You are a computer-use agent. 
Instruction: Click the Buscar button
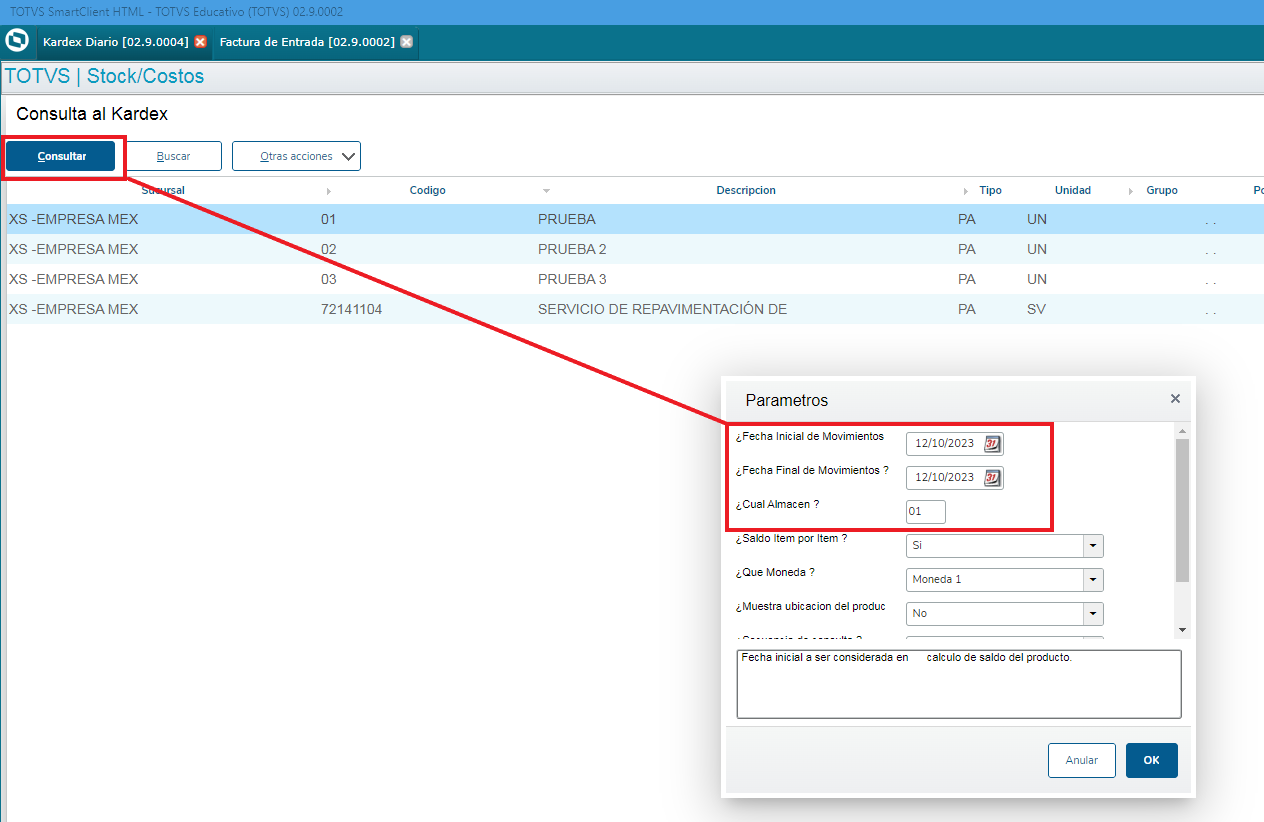click(x=174, y=156)
